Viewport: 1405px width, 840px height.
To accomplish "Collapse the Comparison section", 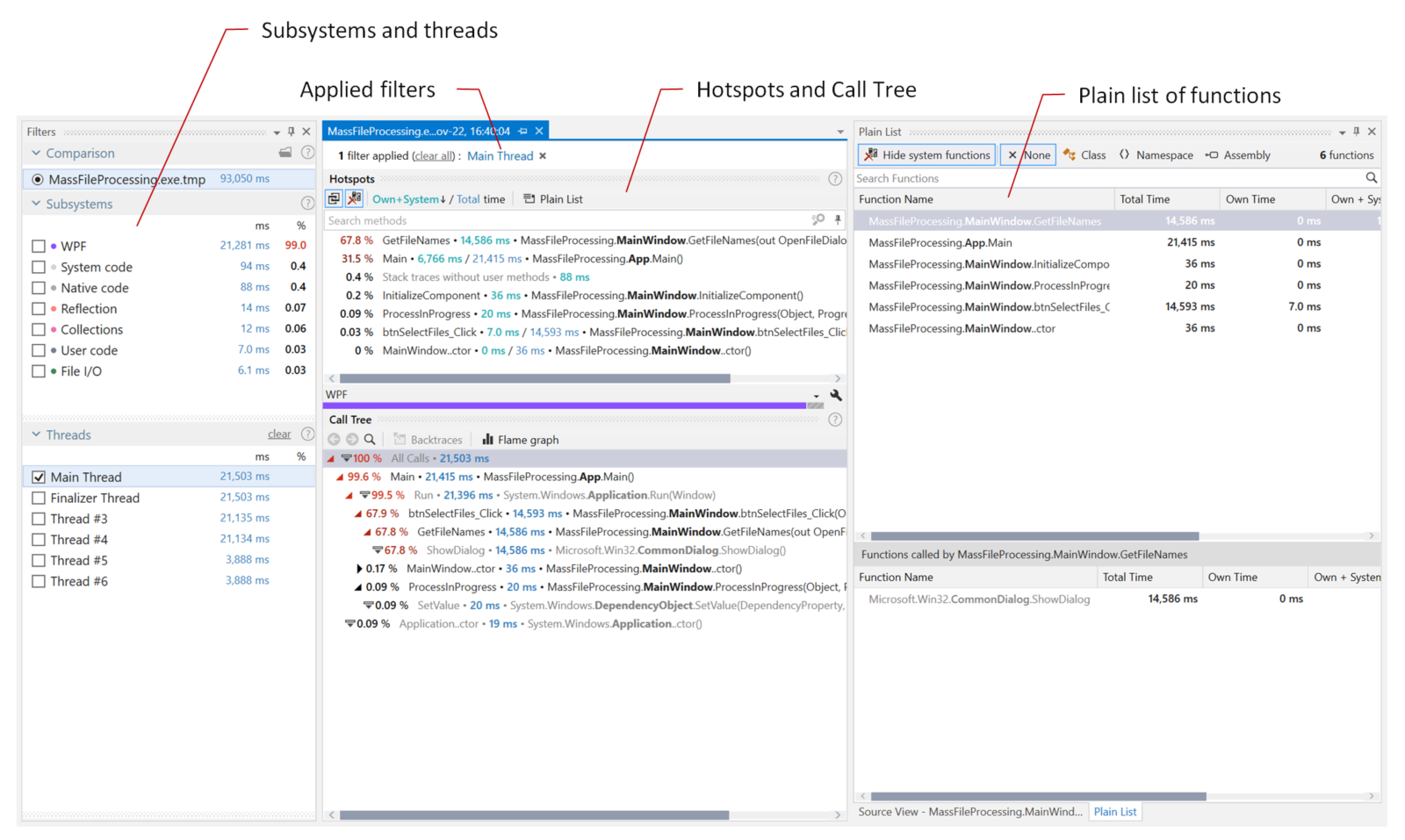I will (x=35, y=153).
